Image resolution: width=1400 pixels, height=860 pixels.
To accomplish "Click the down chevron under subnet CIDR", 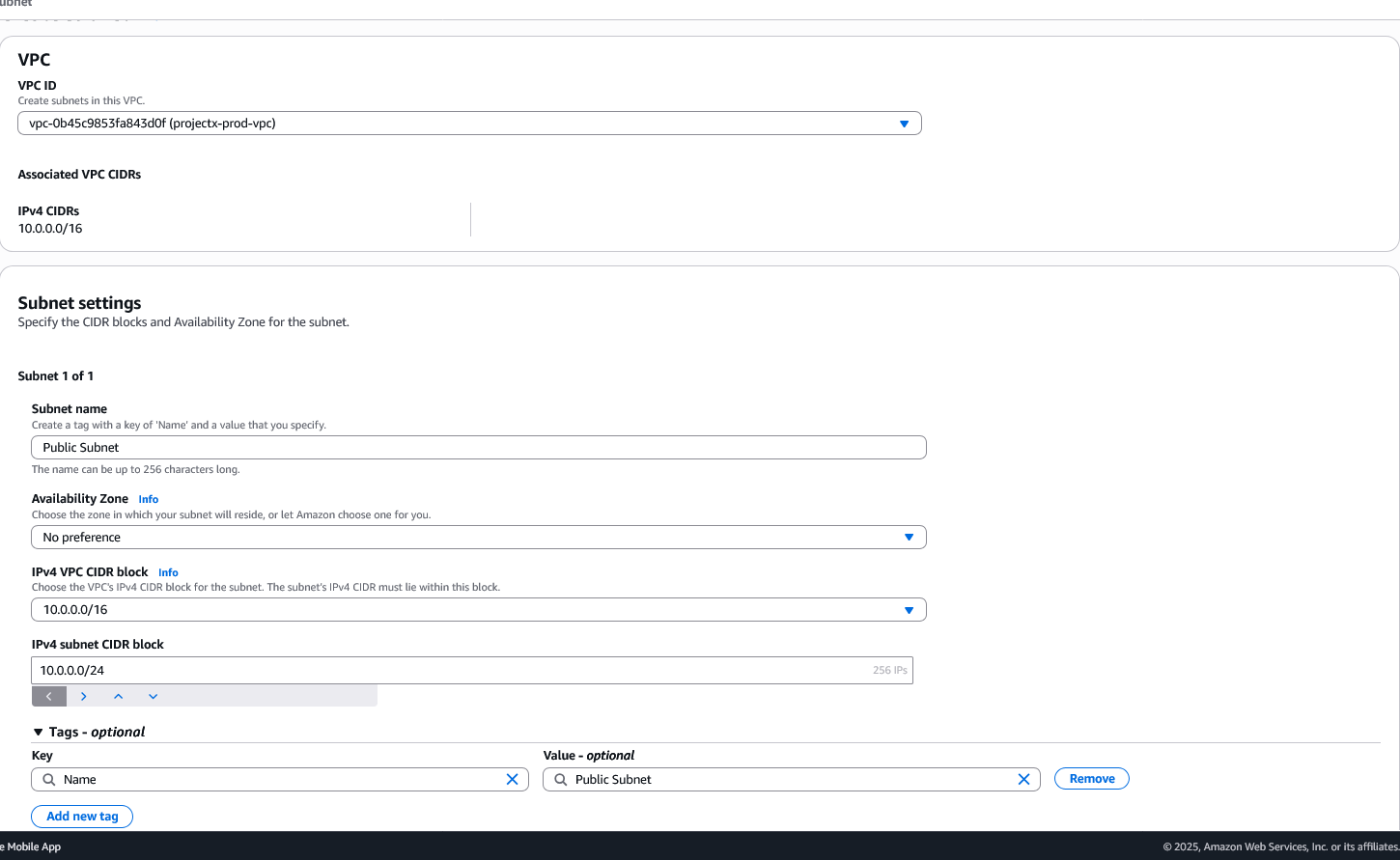I will [x=154, y=697].
